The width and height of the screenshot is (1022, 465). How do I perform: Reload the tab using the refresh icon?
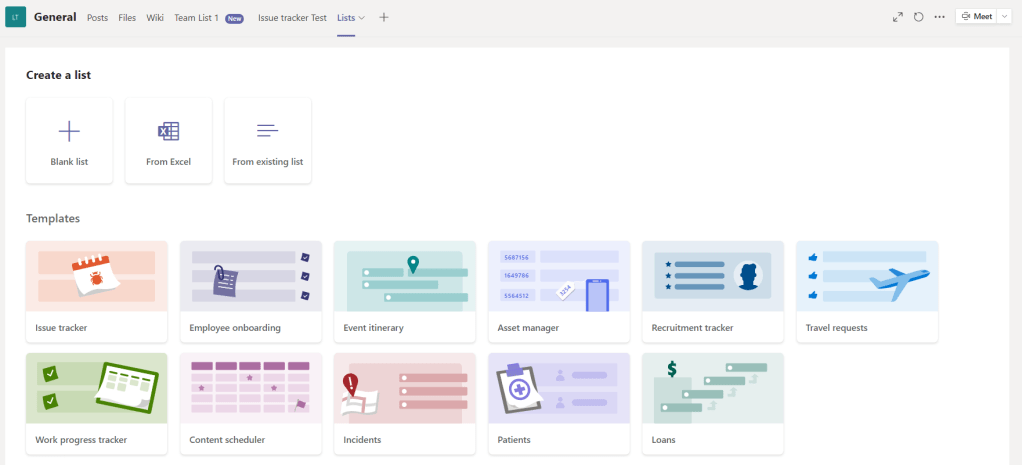click(918, 17)
